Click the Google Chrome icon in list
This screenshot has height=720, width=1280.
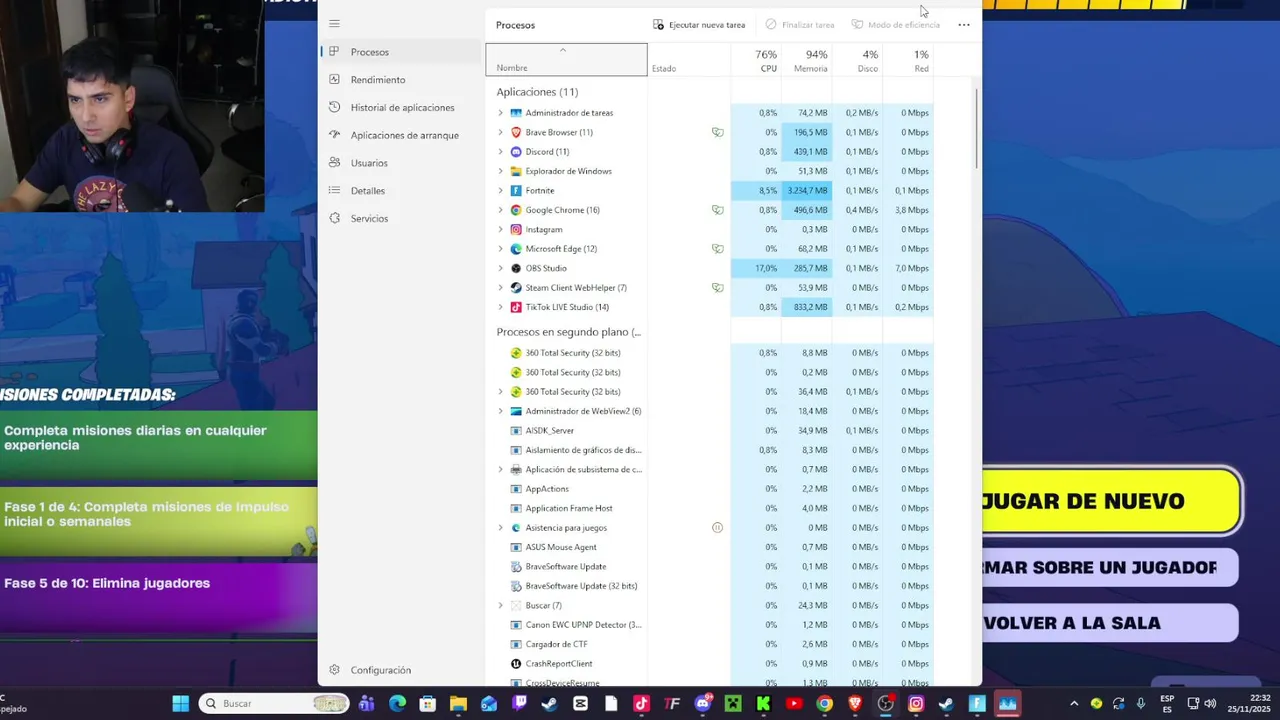coord(516,210)
